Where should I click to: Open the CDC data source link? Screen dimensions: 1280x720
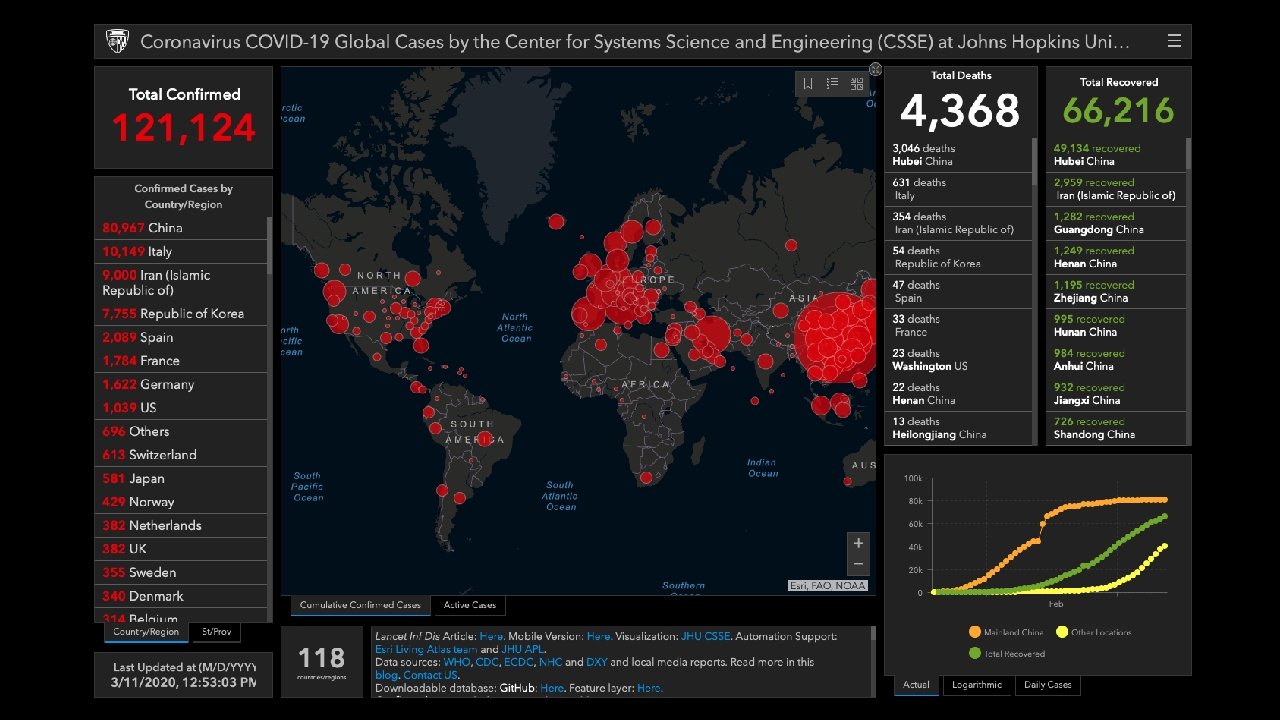pos(489,662)
